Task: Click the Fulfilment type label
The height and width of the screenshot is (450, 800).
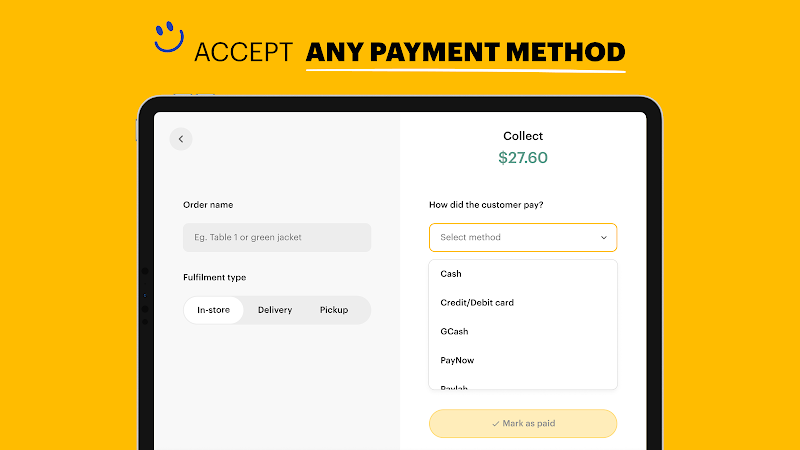Action: [215, 278]
